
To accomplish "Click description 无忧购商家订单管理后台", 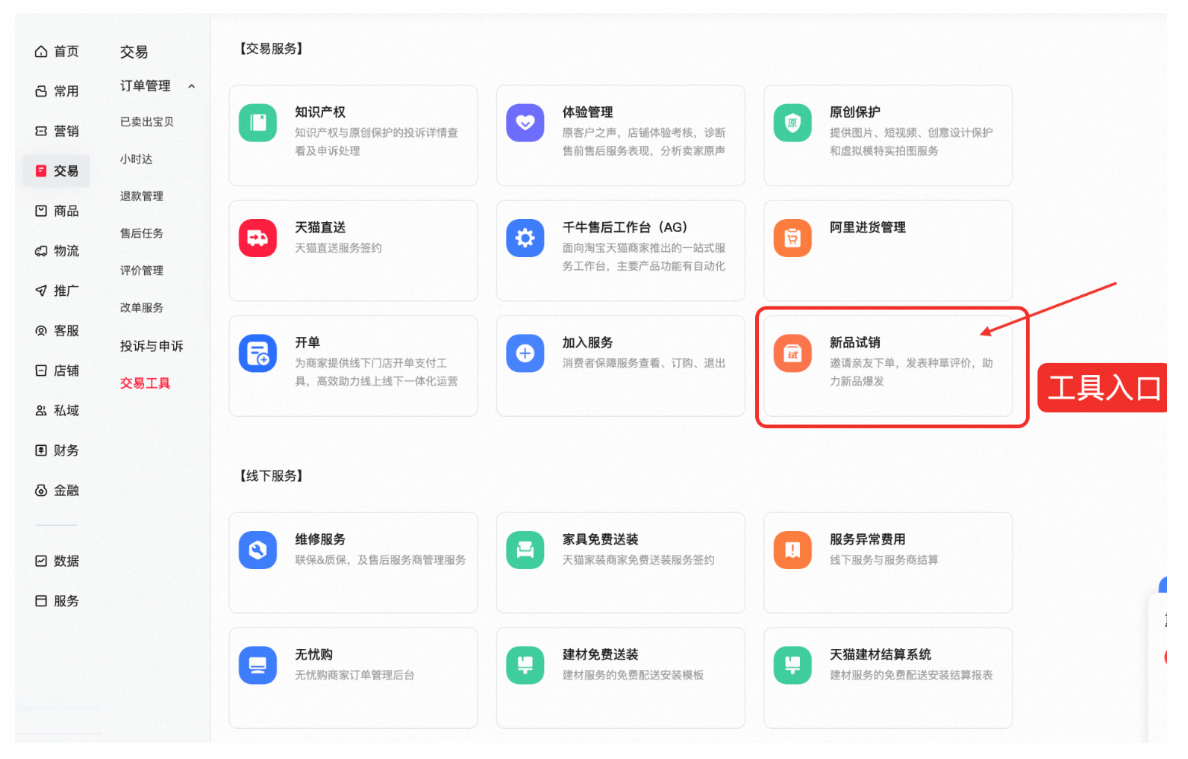I will click(355, 675).
